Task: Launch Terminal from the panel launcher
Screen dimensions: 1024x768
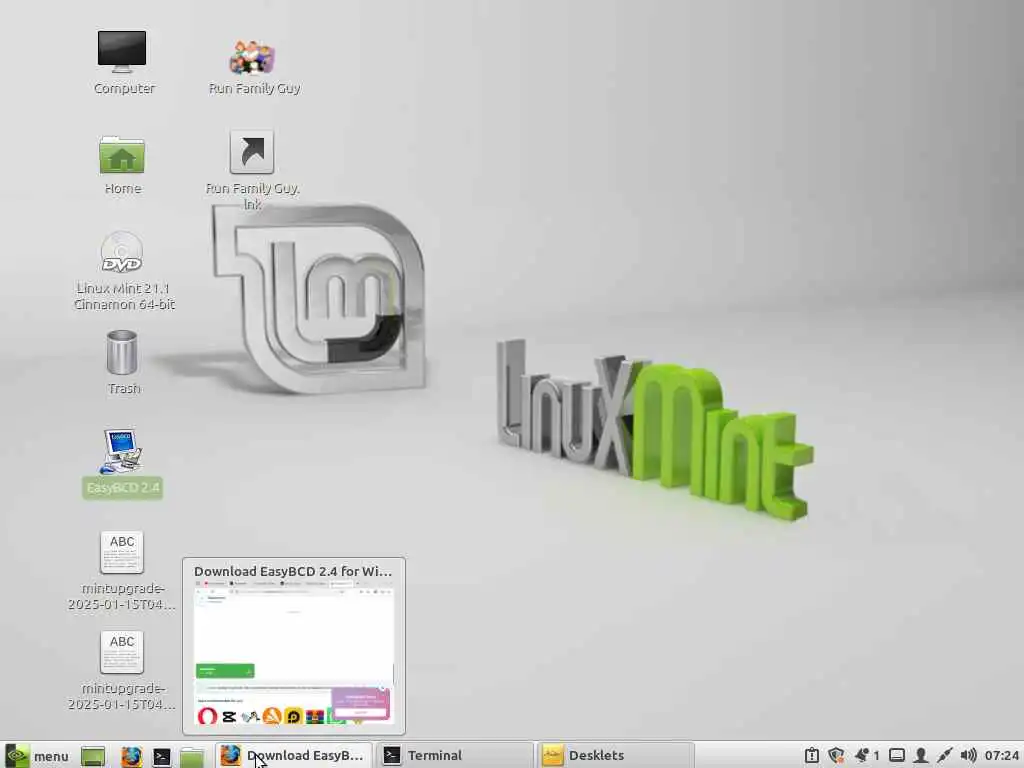Action: (161, 756)
